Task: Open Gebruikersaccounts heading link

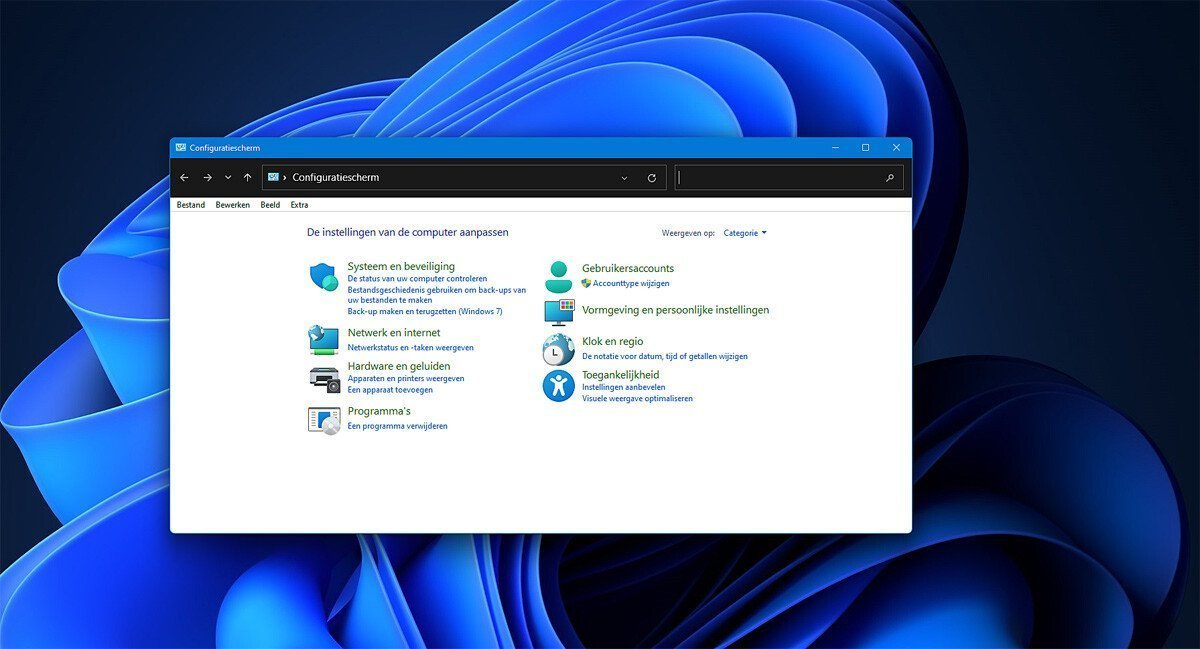Action: pos(628,268)
